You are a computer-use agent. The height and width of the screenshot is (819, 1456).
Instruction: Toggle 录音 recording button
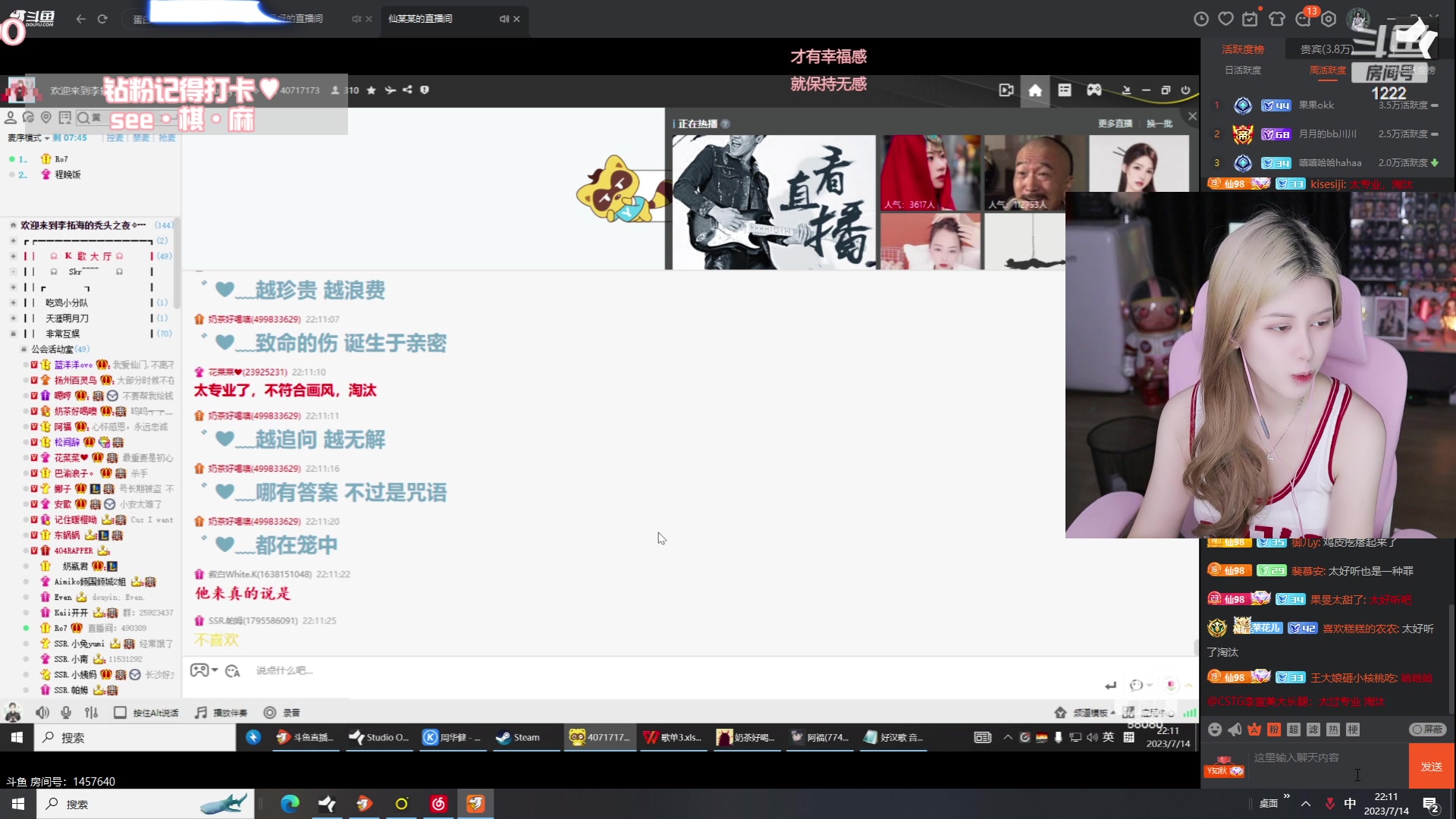pos(281,713)
